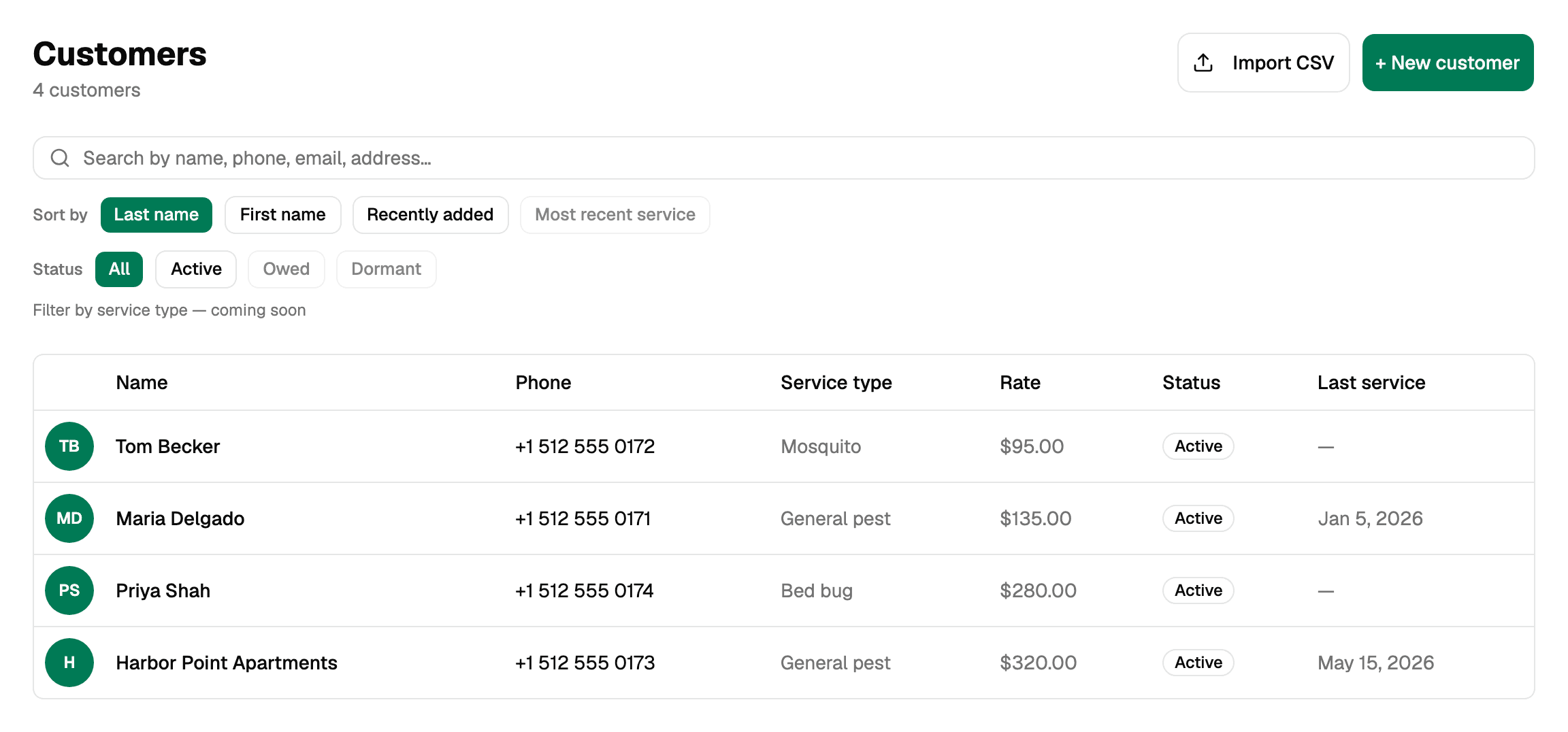
Task: Sort by Recently added
Action: point(430,215)
